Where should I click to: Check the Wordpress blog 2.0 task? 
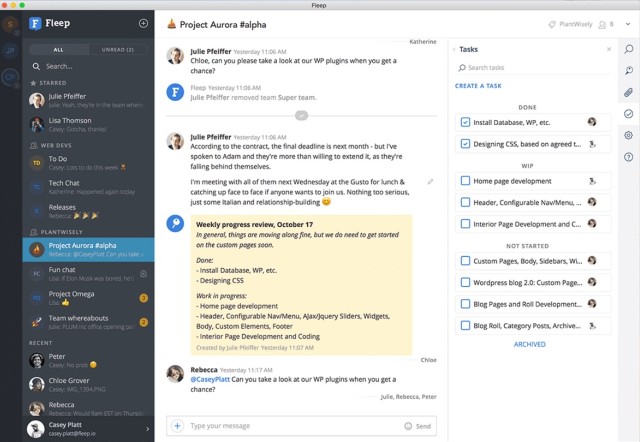[465, 282]
